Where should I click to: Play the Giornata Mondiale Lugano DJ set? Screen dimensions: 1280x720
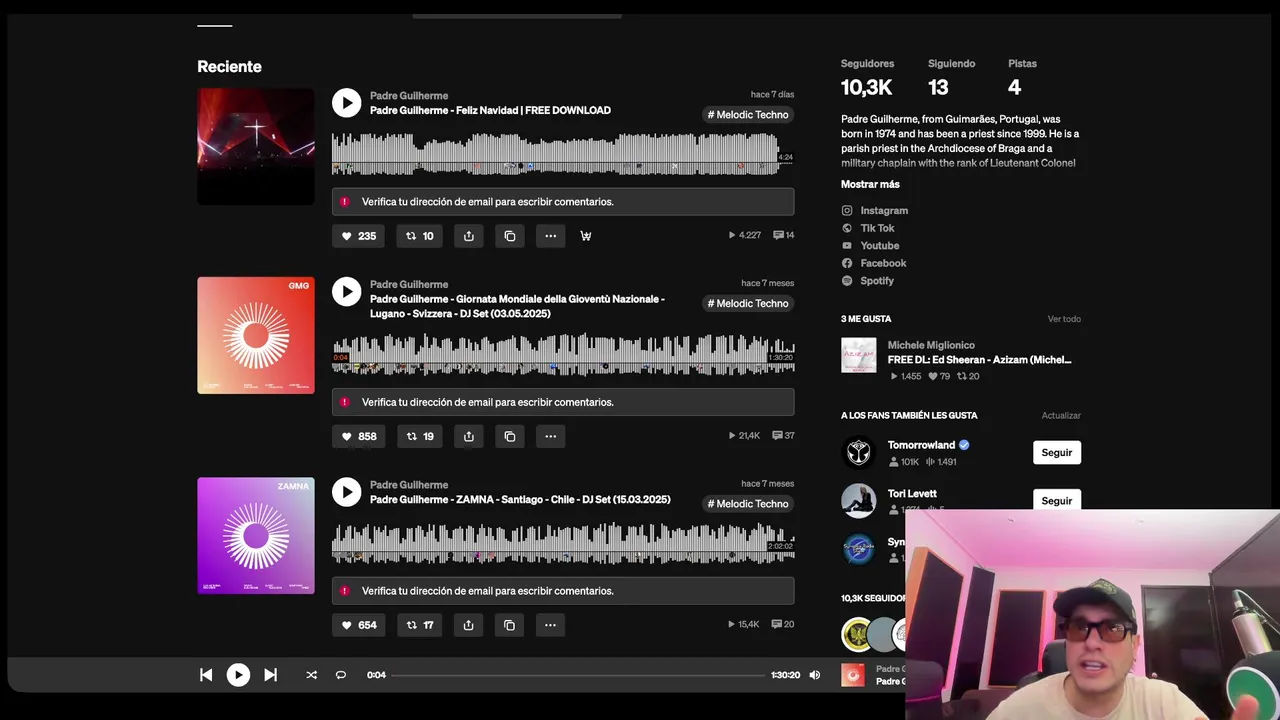click(x=346, y=291)
